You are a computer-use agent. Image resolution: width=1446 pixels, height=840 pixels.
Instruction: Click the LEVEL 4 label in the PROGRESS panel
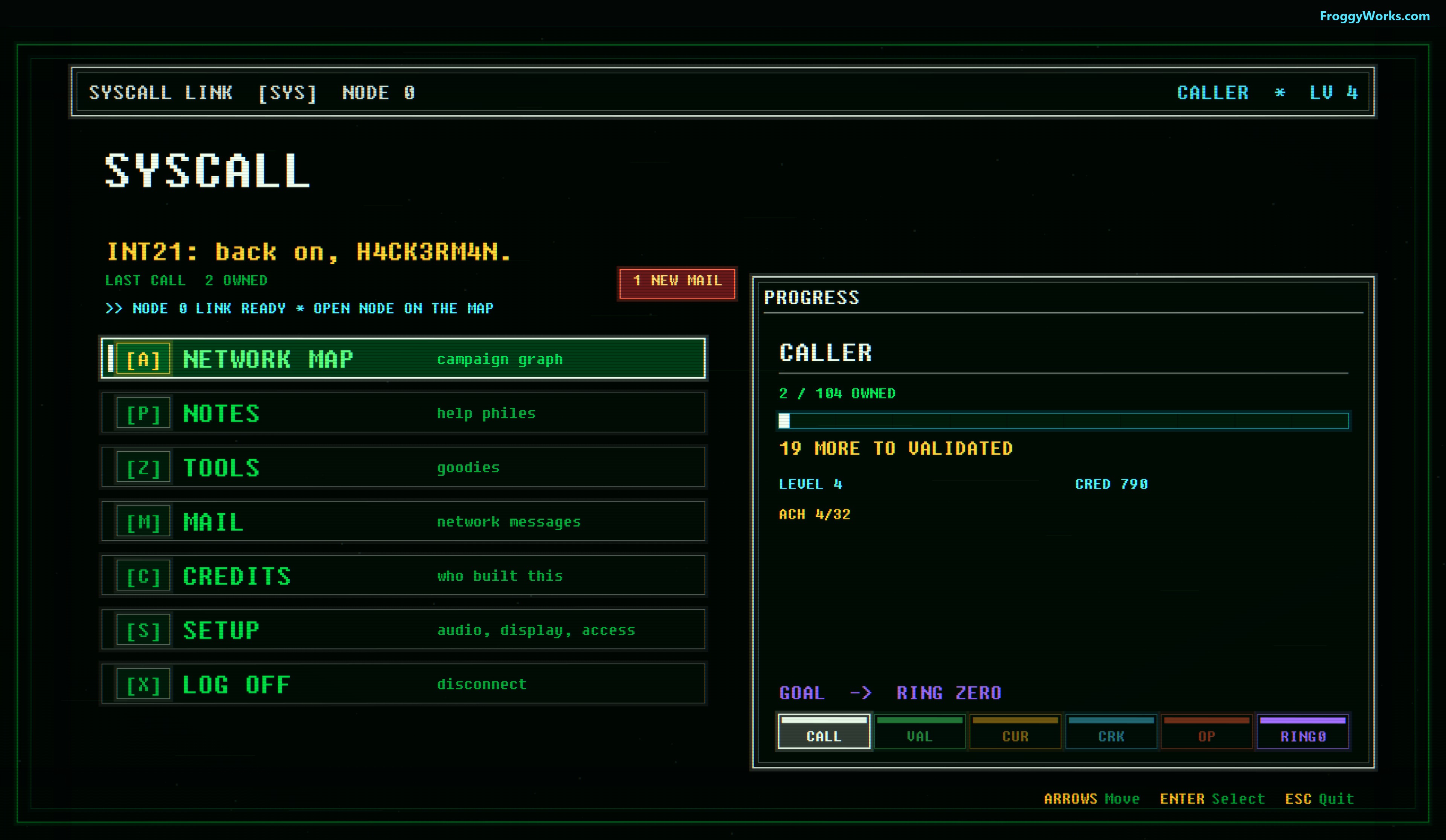click(x=810, y=484)
